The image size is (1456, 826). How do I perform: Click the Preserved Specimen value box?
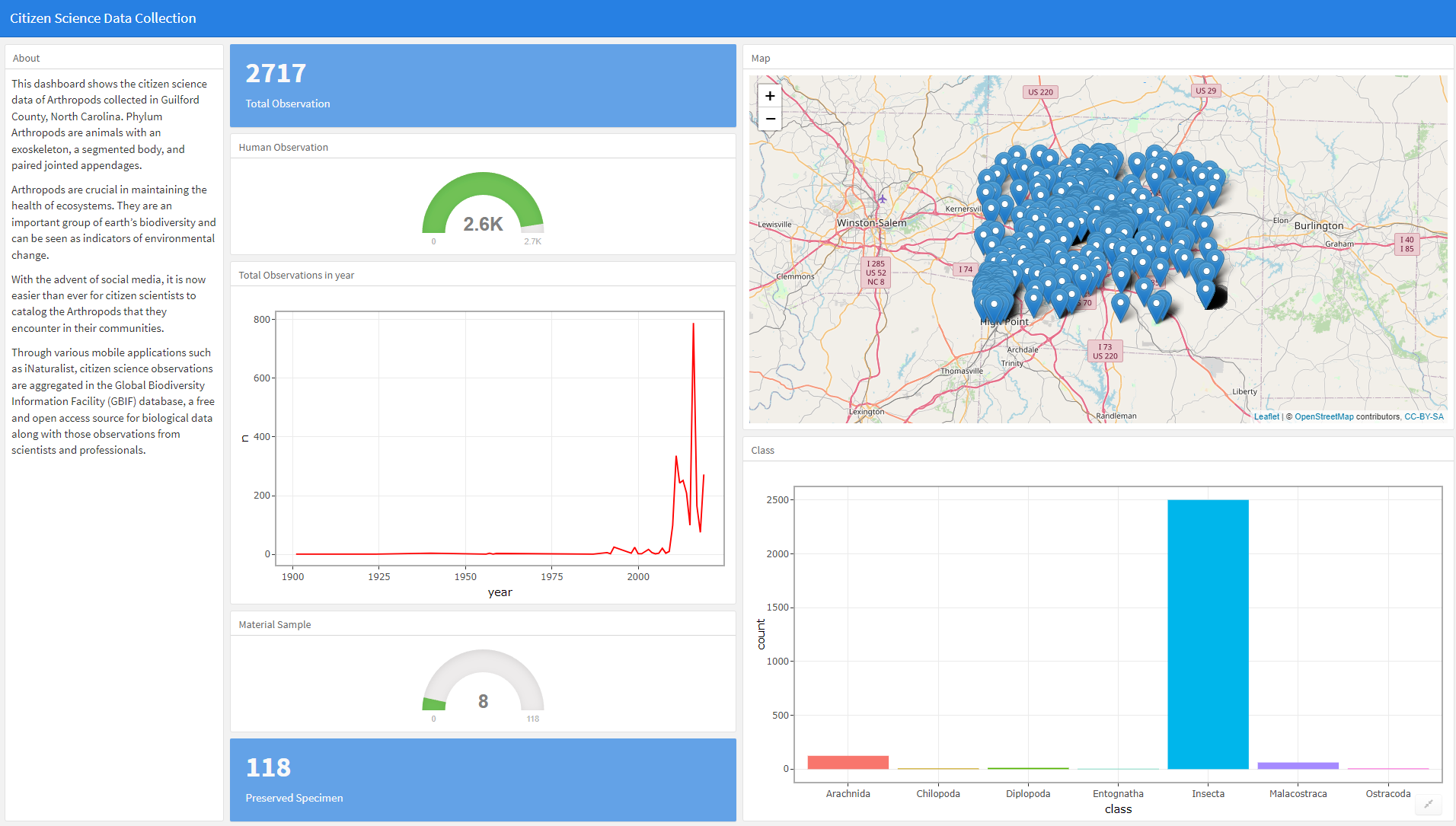(x=483, y=780)
